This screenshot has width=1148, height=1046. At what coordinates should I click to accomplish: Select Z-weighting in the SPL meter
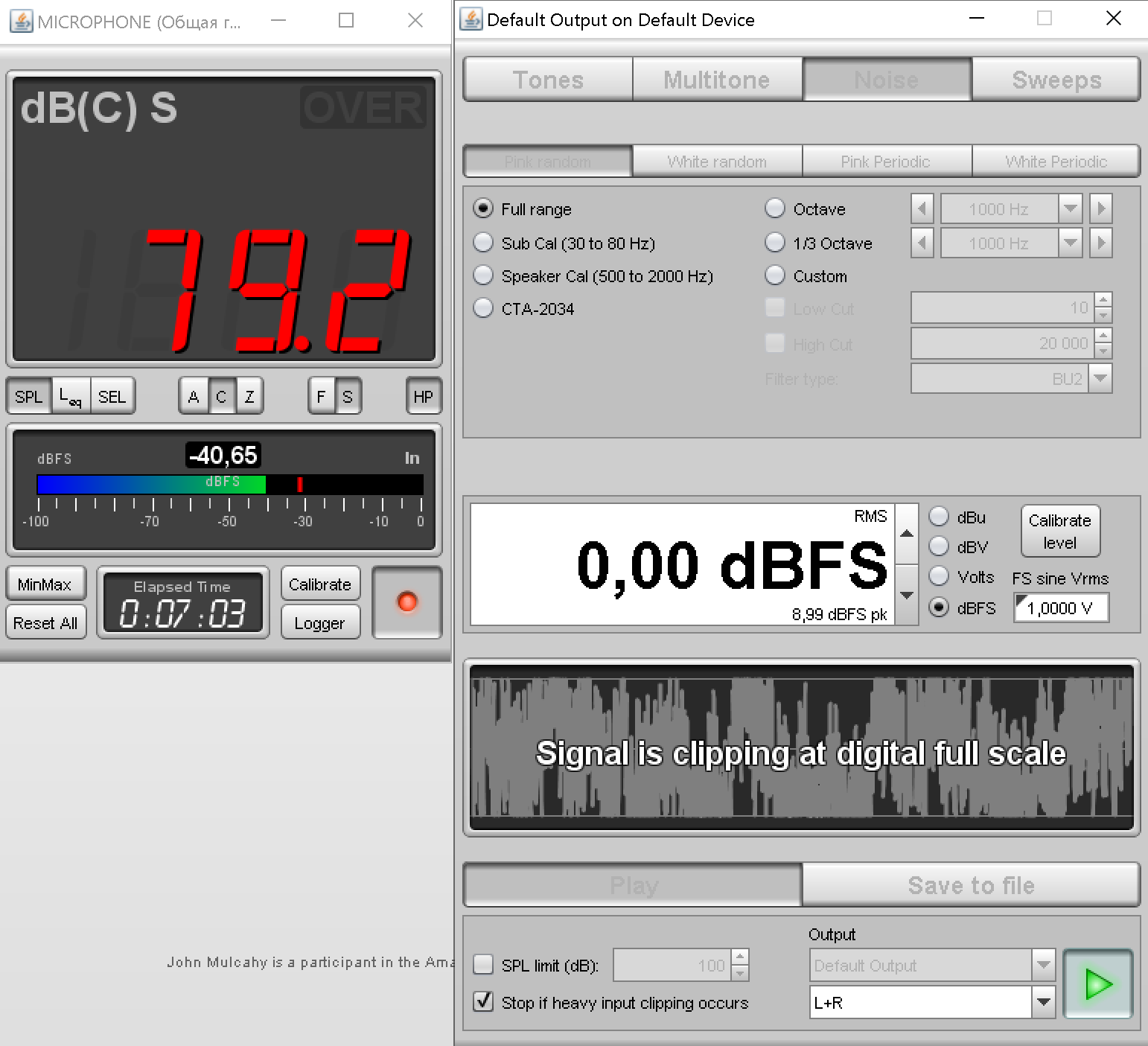coord(249,397)
